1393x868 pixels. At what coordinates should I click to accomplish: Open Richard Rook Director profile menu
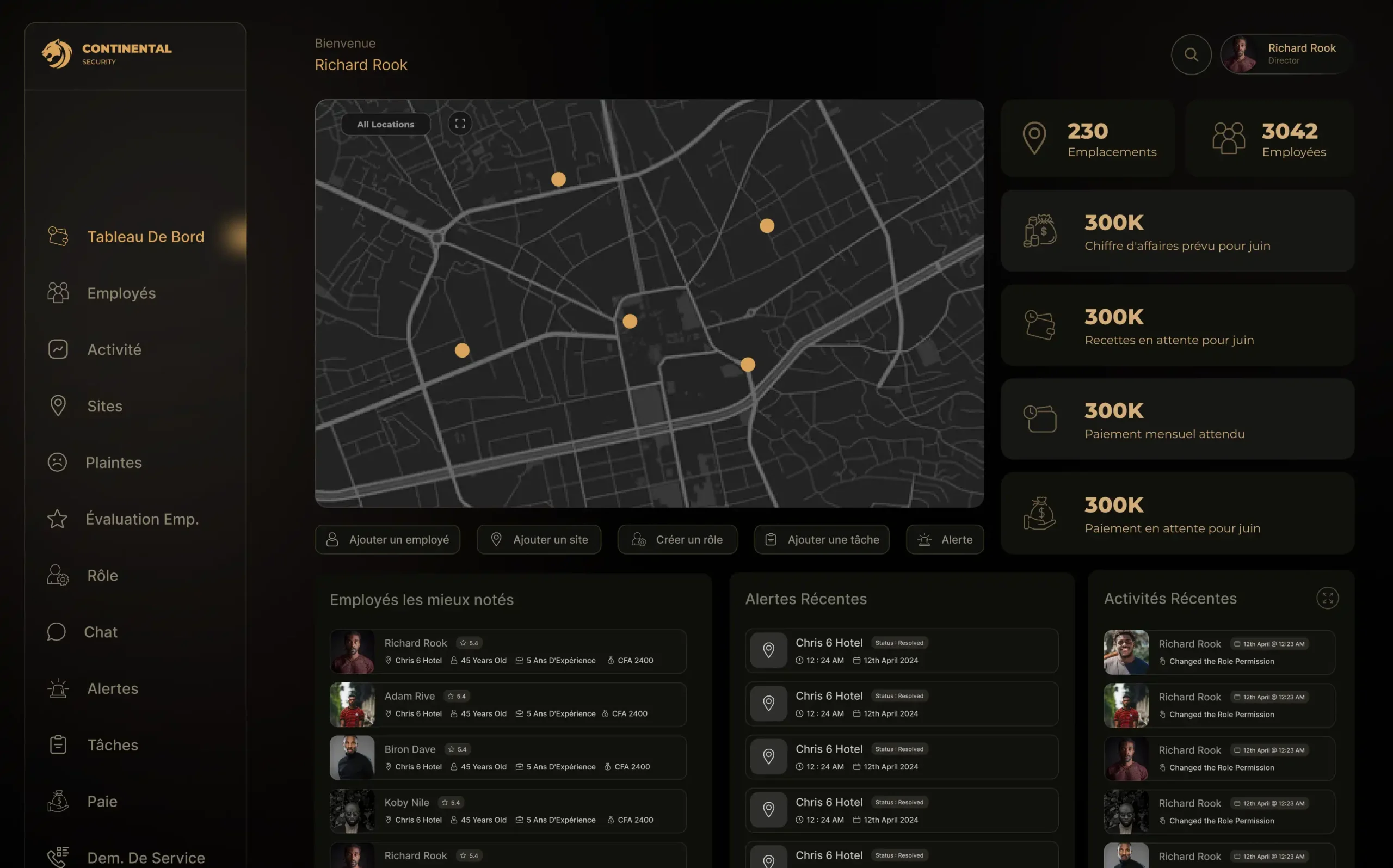(x=1286, y=54)
